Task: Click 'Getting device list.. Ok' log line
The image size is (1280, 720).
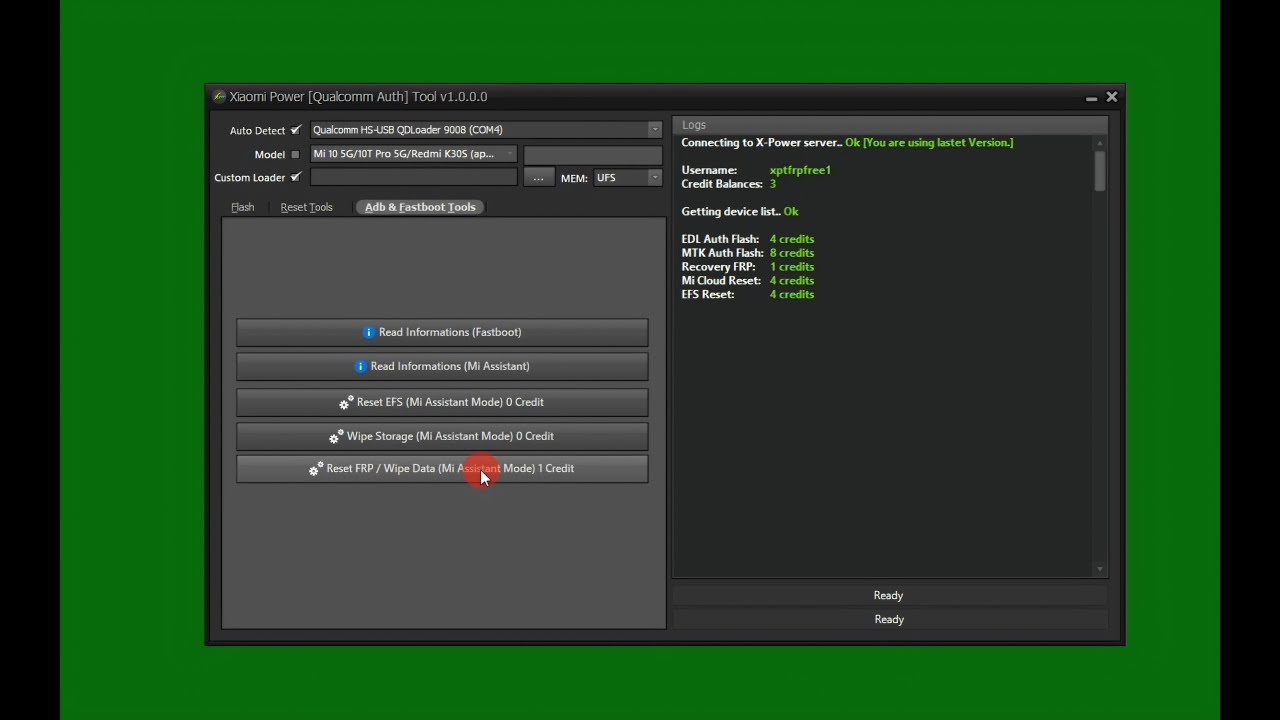Action: coord(740,212)
